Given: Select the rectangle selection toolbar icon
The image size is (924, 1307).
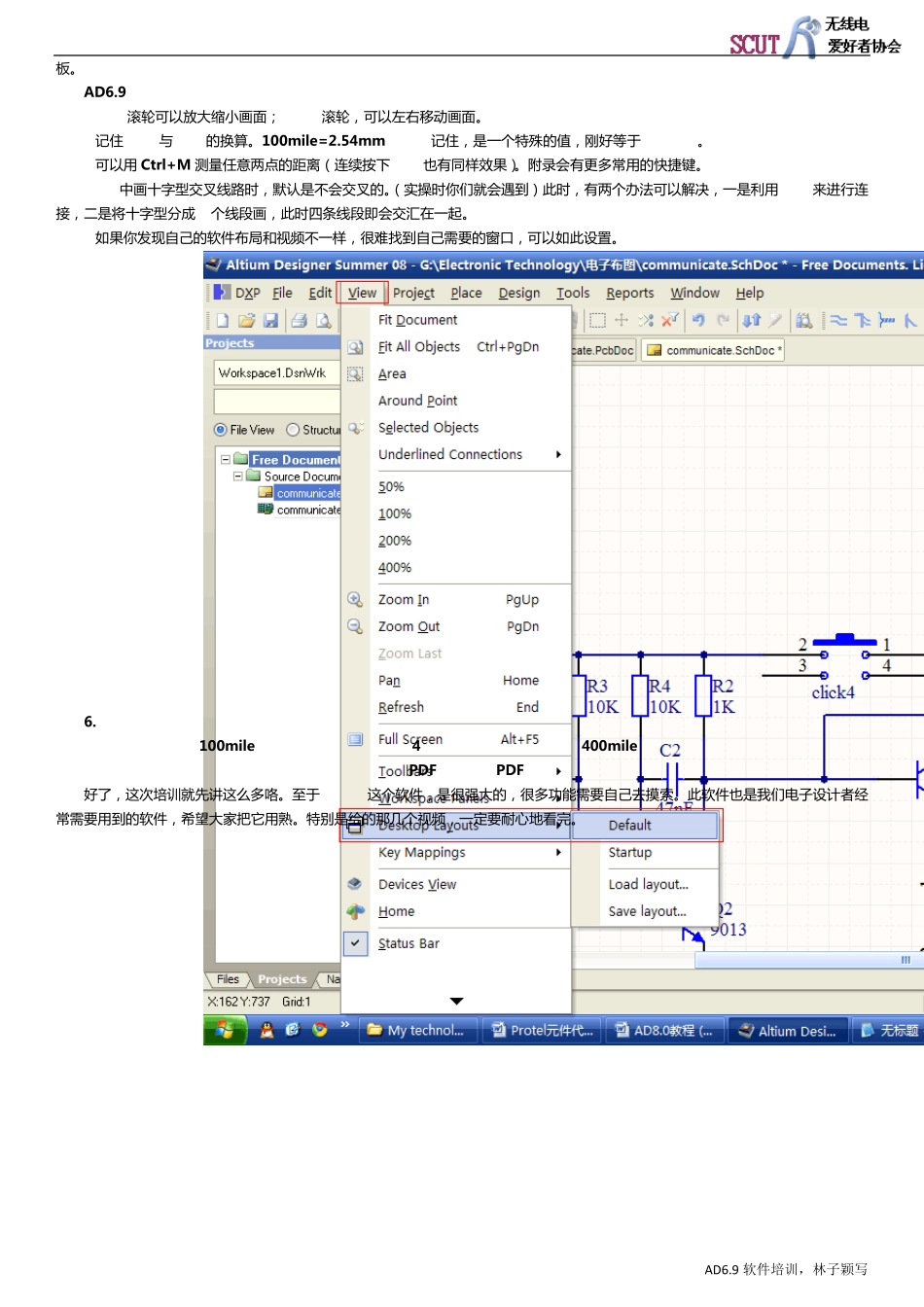Looking at the screenshot, I should 597,320.
